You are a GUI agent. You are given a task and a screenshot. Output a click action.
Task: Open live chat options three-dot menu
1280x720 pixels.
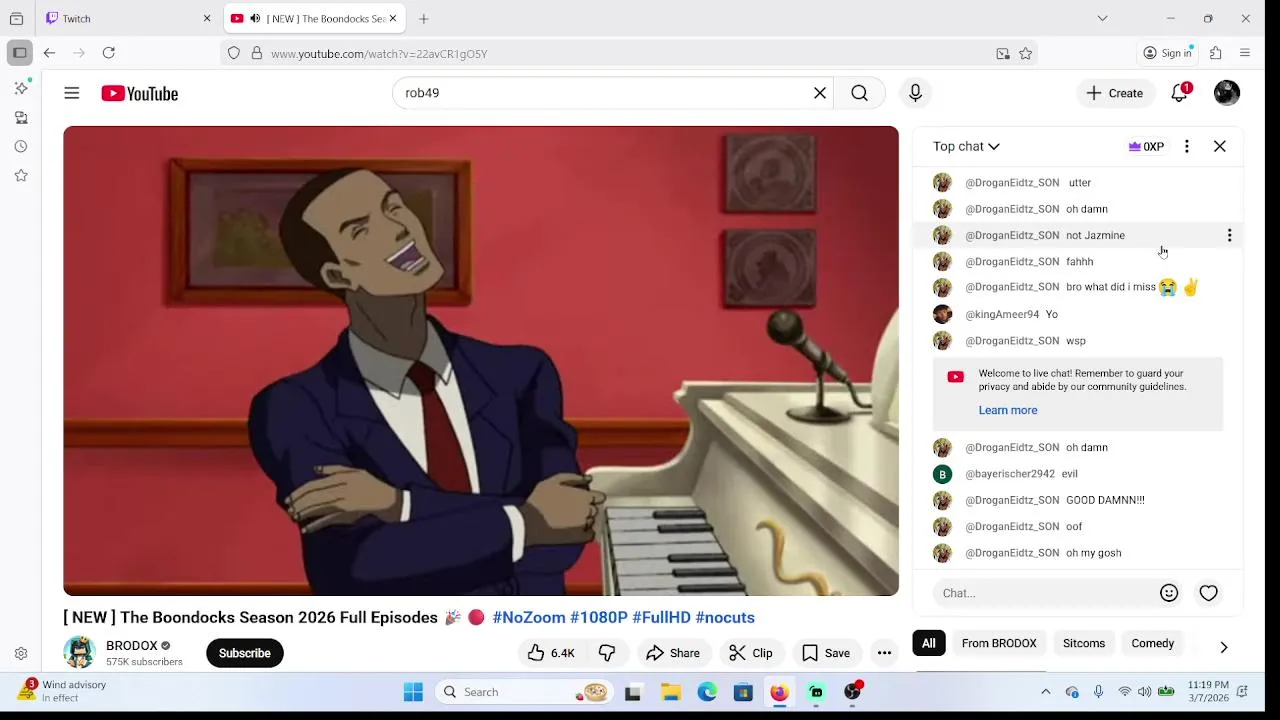1187,146
